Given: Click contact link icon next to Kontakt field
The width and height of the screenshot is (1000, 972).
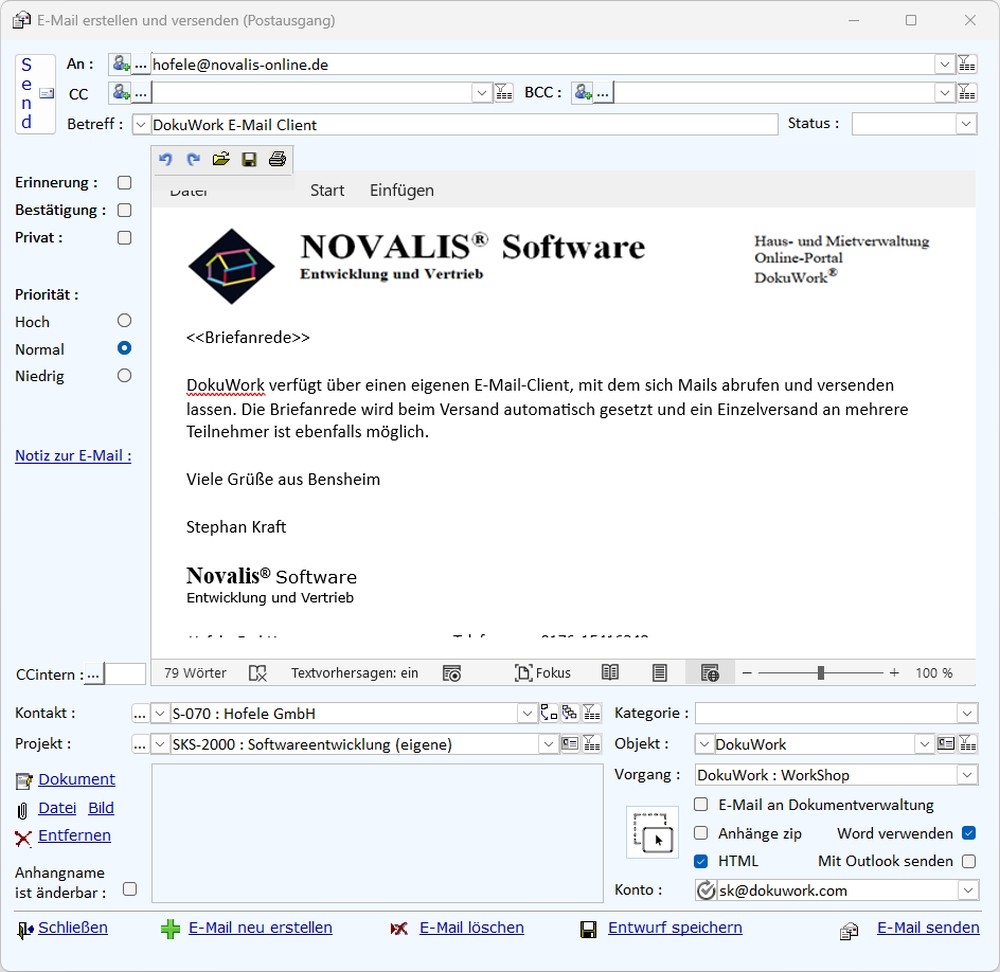Looking at the screenshot, I should click(548, 712).
